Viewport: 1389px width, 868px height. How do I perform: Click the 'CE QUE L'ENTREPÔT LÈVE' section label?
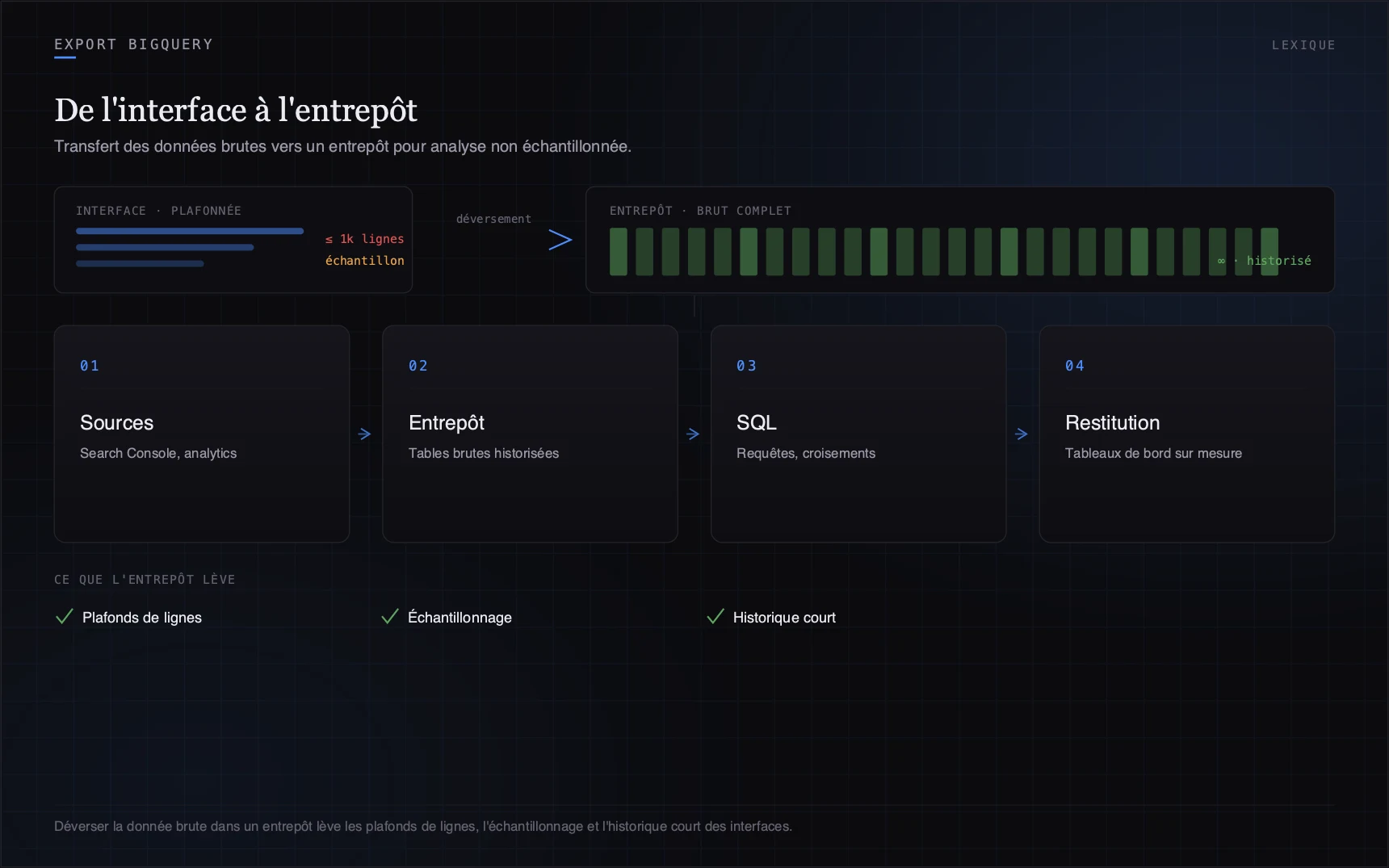[x=145, y=580]
